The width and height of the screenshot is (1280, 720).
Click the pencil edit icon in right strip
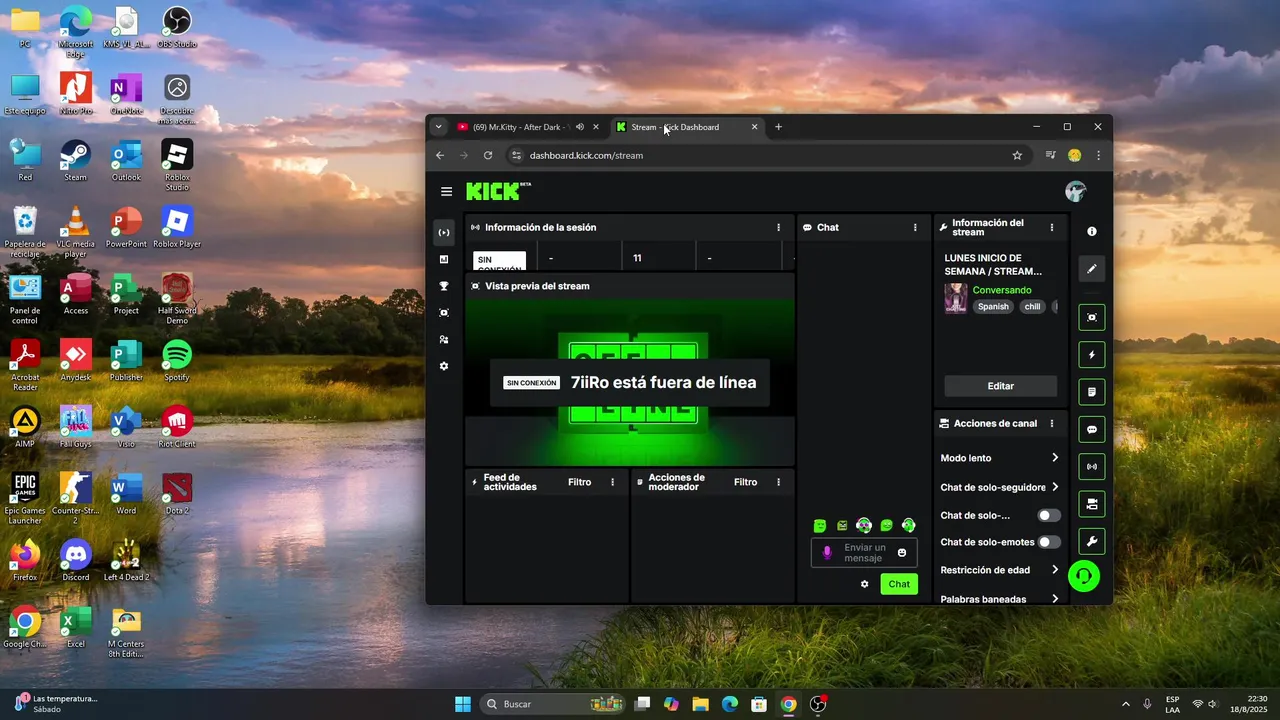pyautogui.click(x=1091, y=268)
